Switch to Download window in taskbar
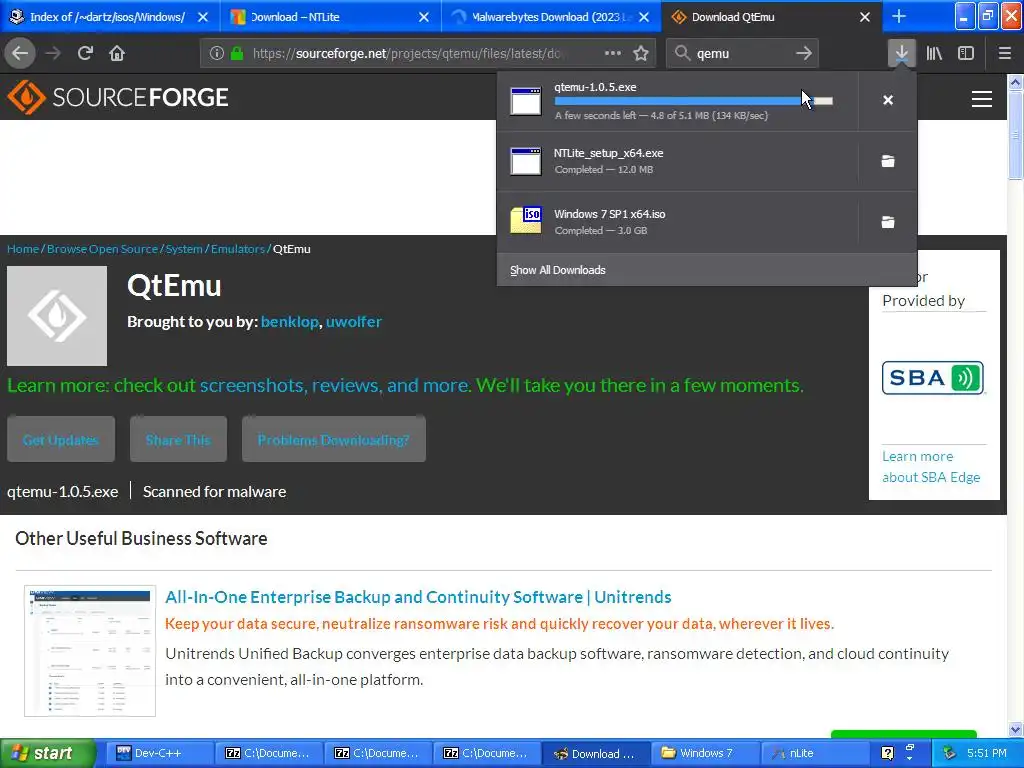This screenshot has height=768, width=1024. pos(596,753)
